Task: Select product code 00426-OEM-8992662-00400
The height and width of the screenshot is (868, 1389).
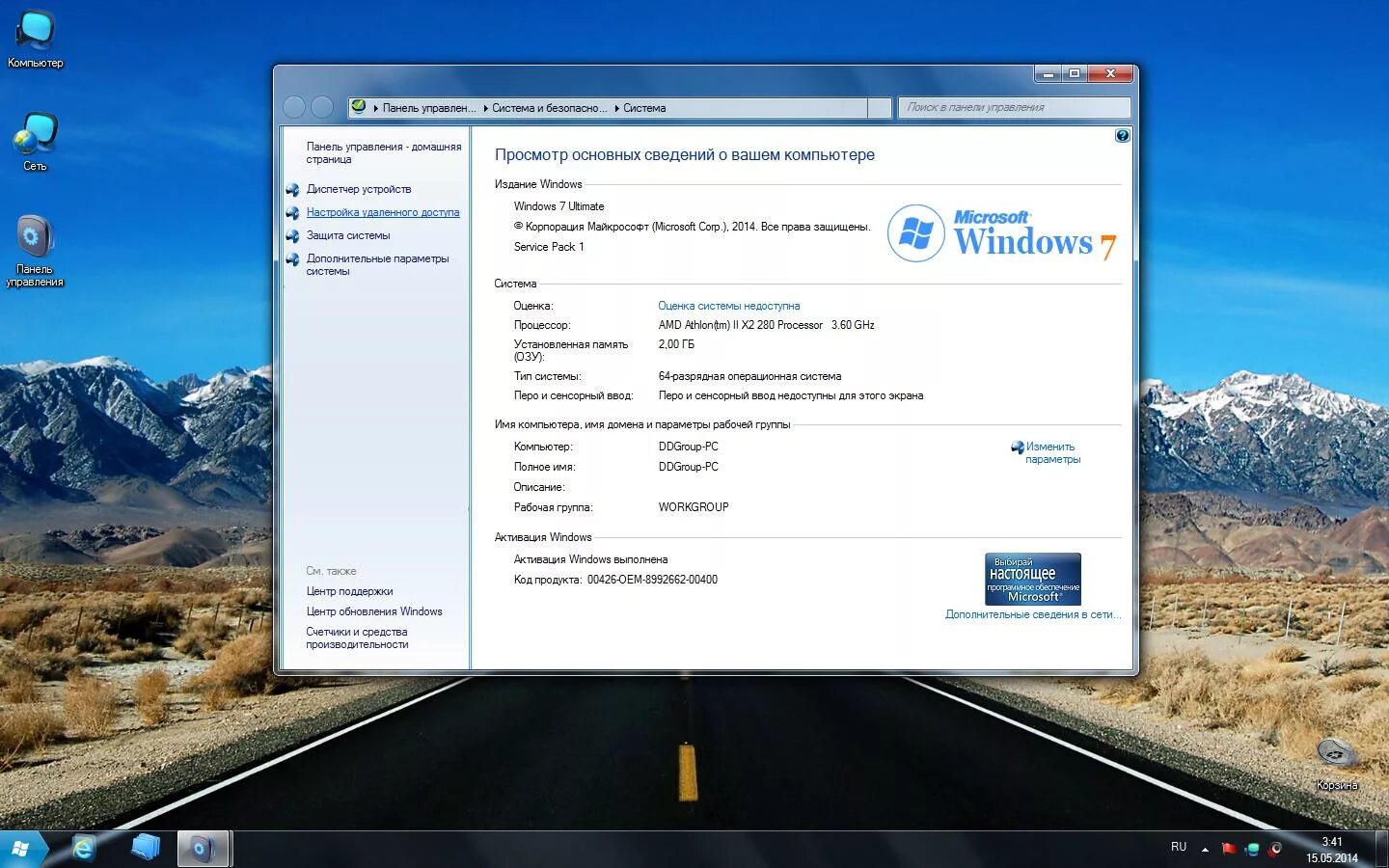Action: tap(652, 580)
